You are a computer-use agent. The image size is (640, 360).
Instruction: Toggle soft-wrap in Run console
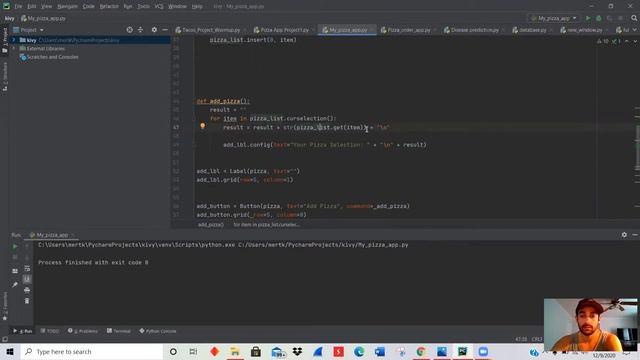[27, 268]
